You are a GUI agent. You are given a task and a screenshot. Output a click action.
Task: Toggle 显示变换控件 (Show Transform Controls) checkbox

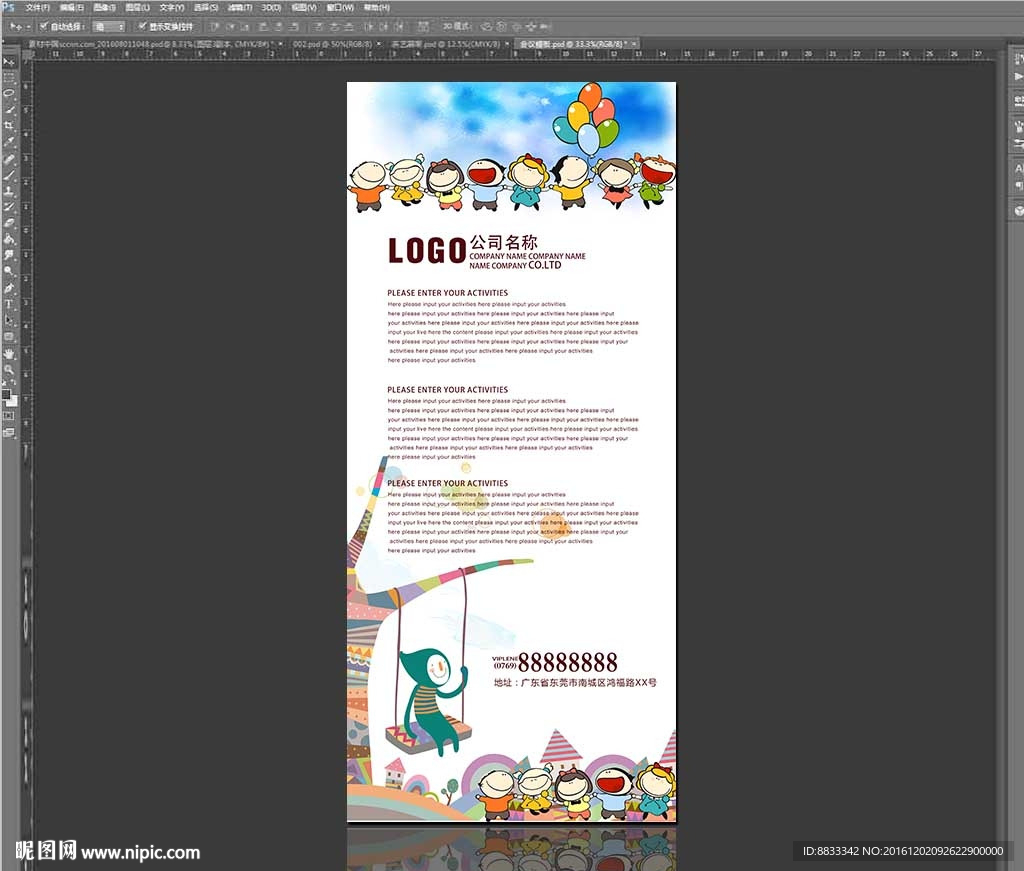pyautogui.click(x=142, y=26)
